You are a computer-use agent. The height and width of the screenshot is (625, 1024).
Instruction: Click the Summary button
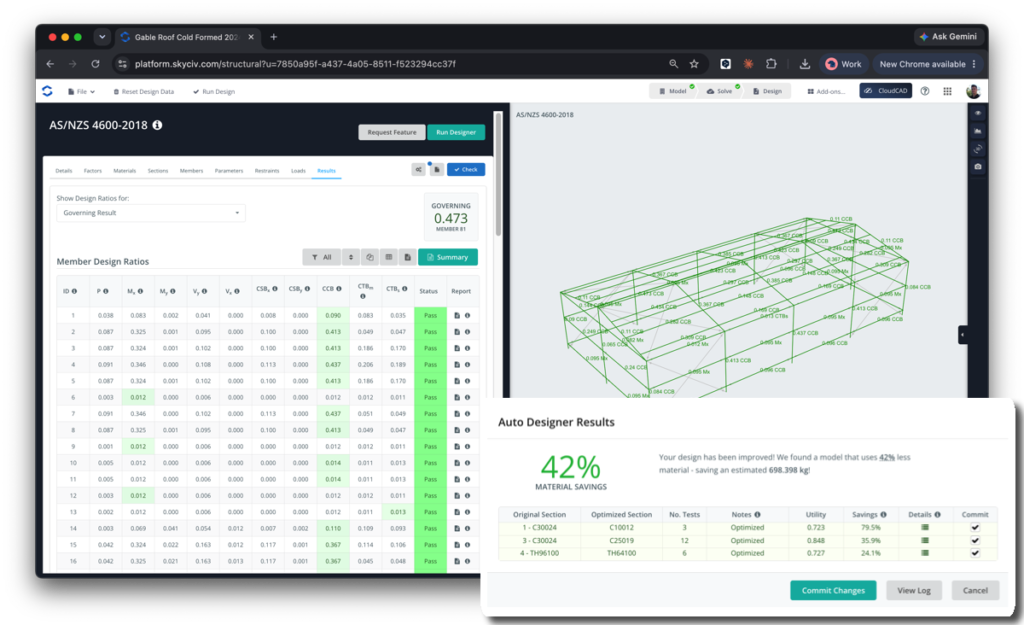[447, 257]
